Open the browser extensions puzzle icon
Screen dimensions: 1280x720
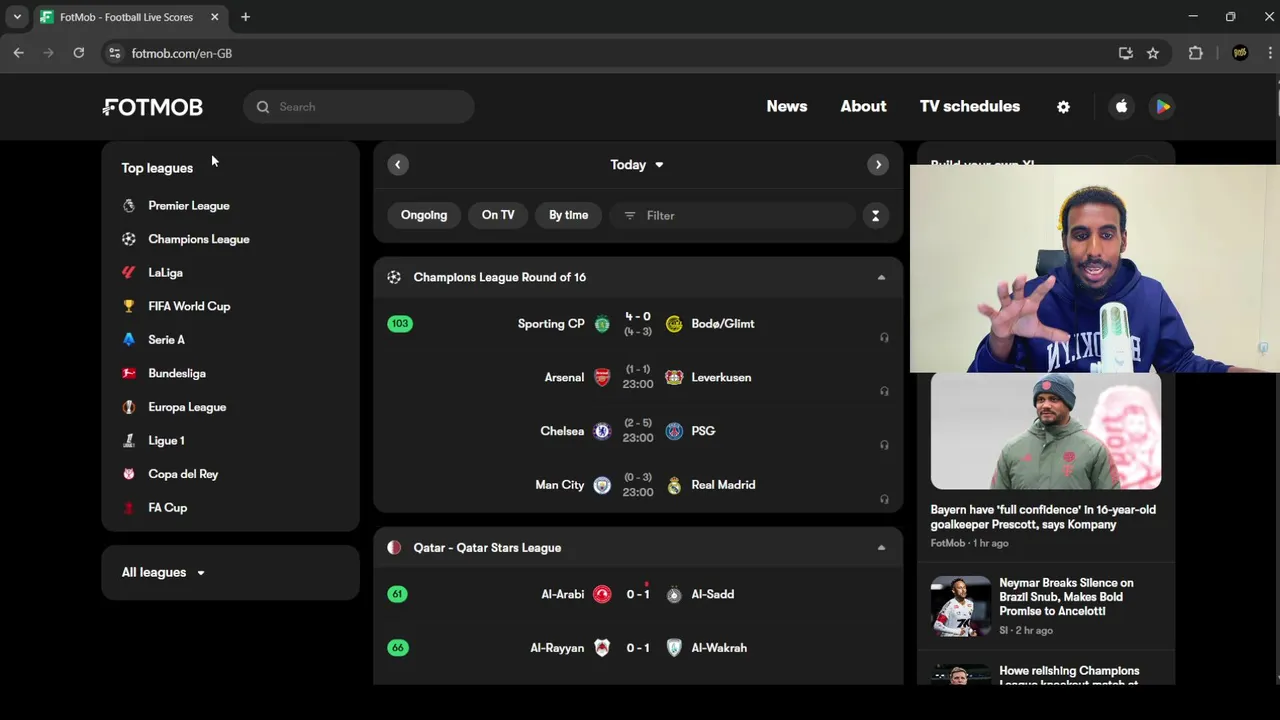coord(1195,53)
